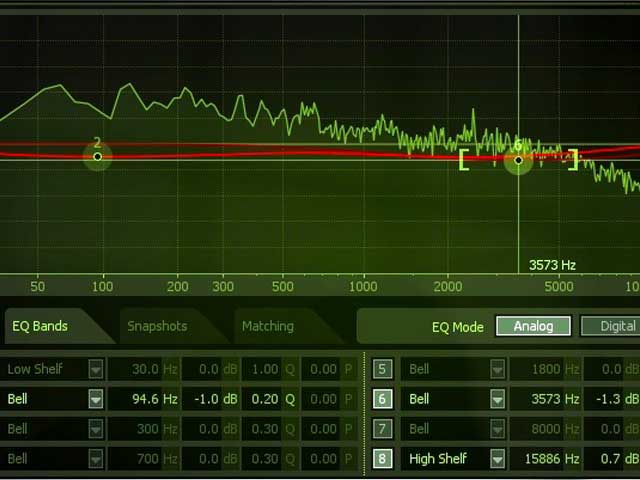Click the 0.00 P field in Low Shelf row
Screen dimensions: 640x480
(x=330, y=369)
